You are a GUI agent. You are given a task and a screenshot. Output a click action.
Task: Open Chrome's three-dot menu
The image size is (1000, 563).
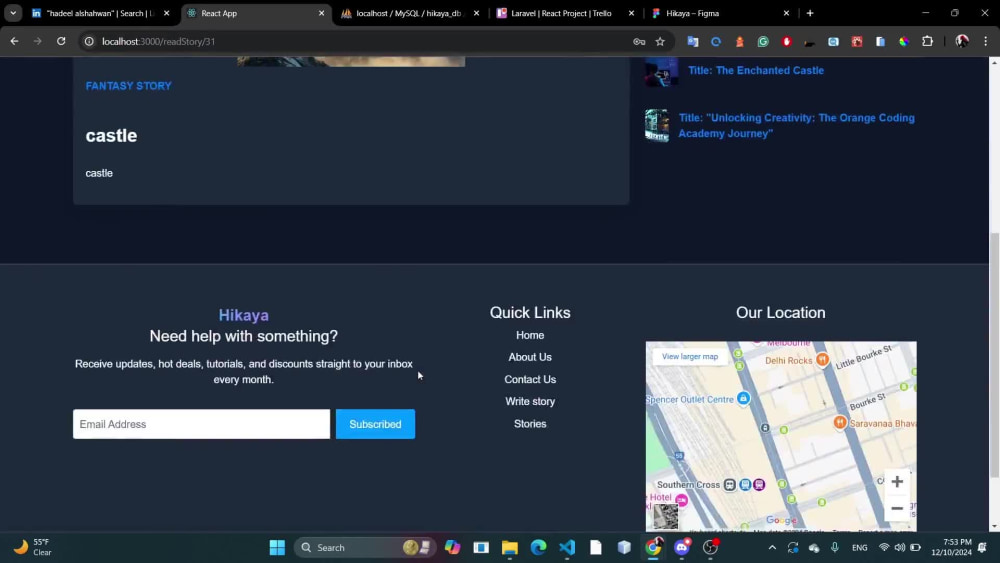pos(985,41)
